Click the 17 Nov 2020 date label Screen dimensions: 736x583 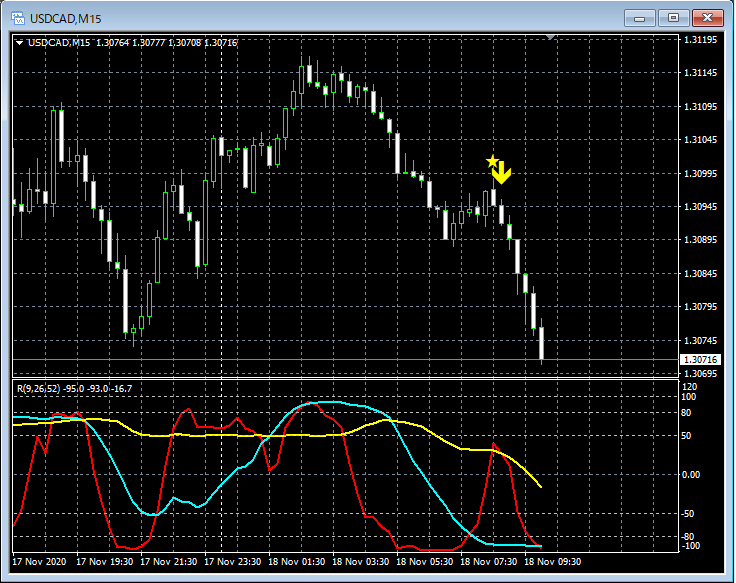coord(43,561)
